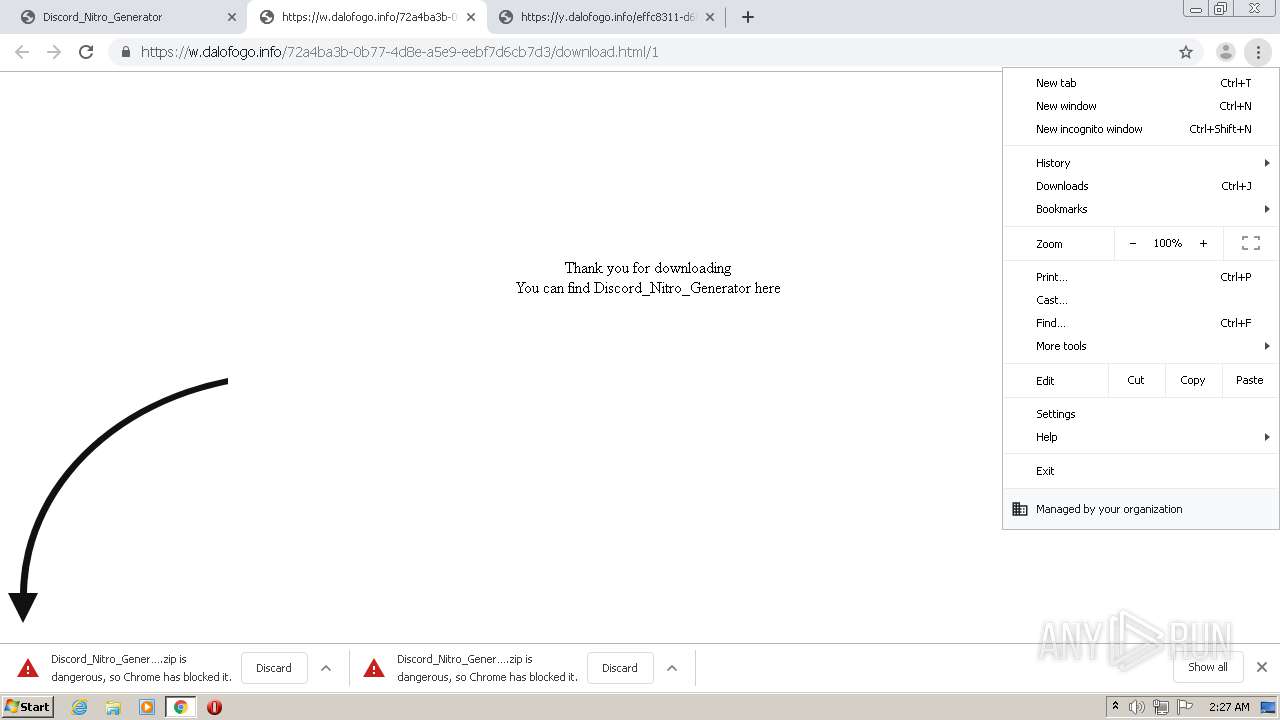The width and height of the screenshot is (1280, 720).
Task: Increase zoom with plus button
Action: coord(1203,243)
